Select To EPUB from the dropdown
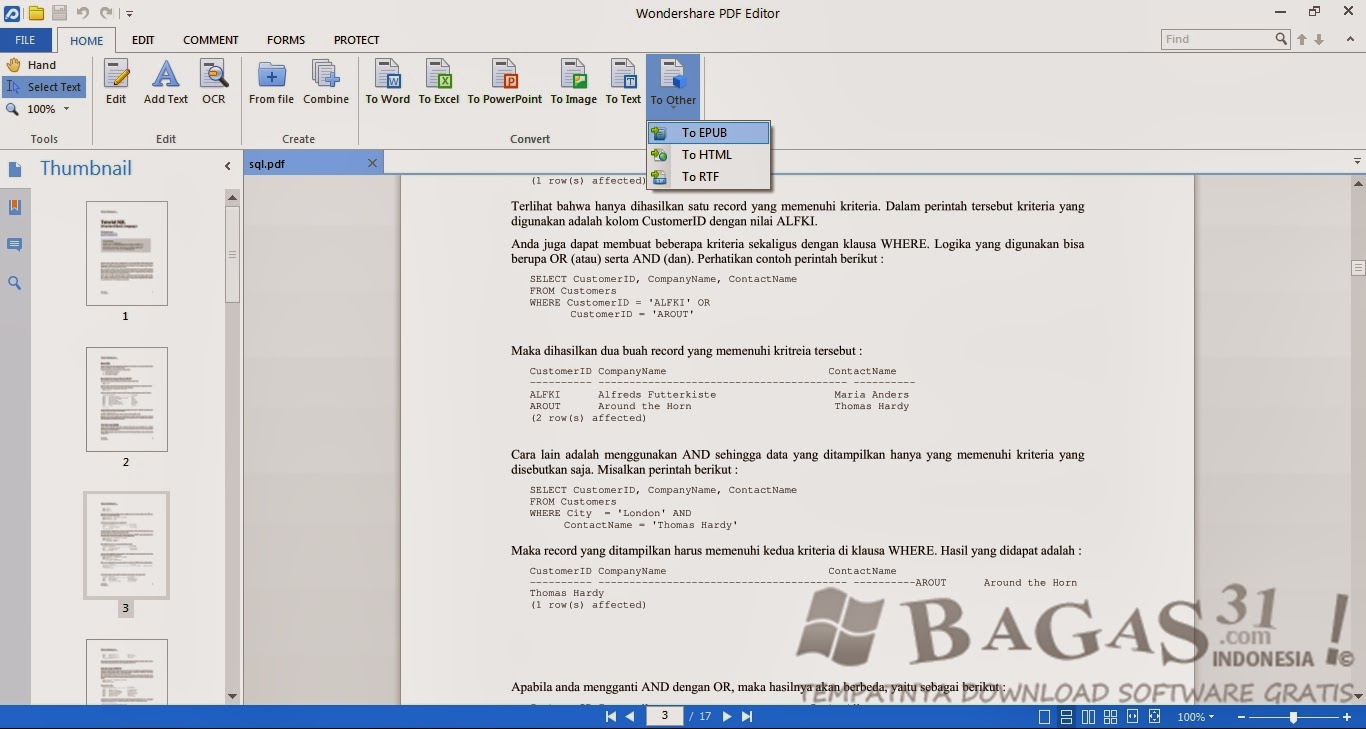 [x=709, y=133]
